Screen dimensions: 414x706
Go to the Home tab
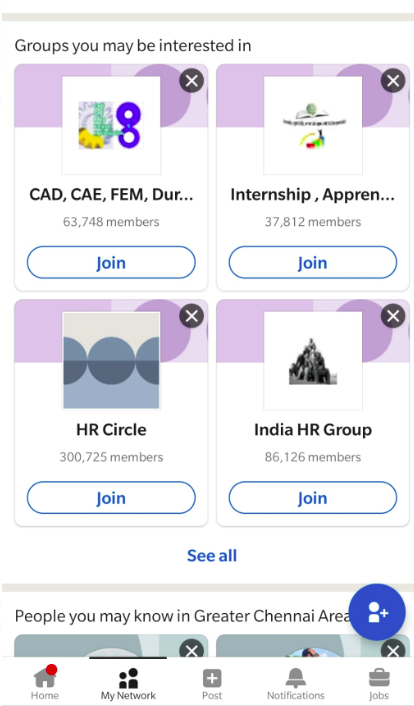(45, 683)
